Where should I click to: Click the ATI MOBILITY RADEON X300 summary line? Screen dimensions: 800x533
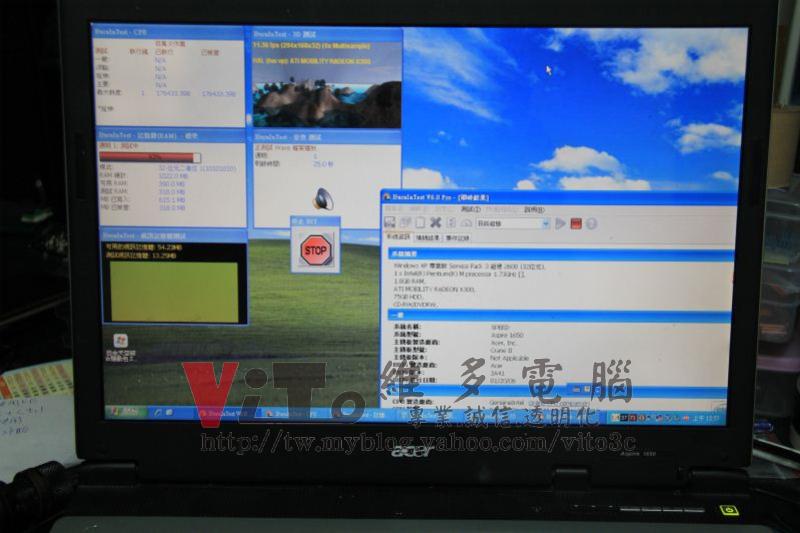[x=434, y=289]
